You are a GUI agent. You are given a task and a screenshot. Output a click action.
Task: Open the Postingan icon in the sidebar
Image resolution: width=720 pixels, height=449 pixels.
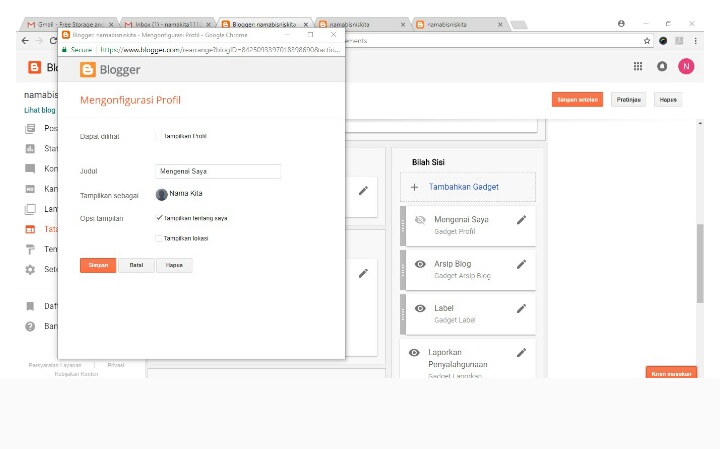30,129
